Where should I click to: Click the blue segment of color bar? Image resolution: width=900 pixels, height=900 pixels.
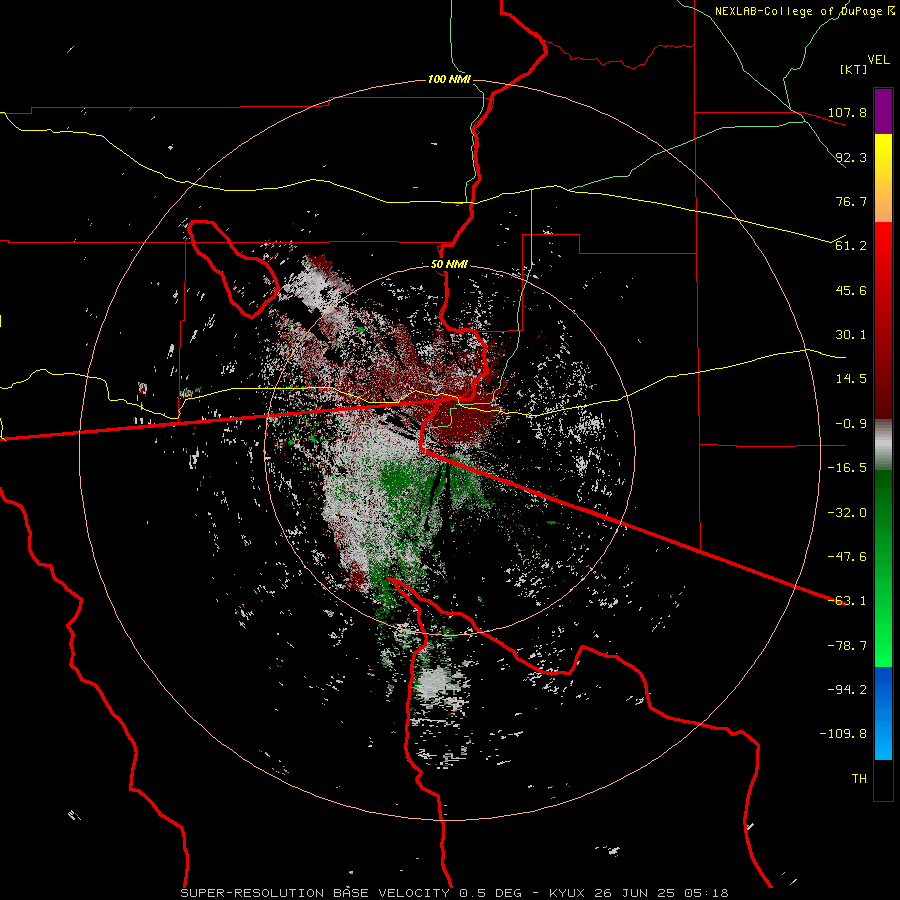(883, 713)
